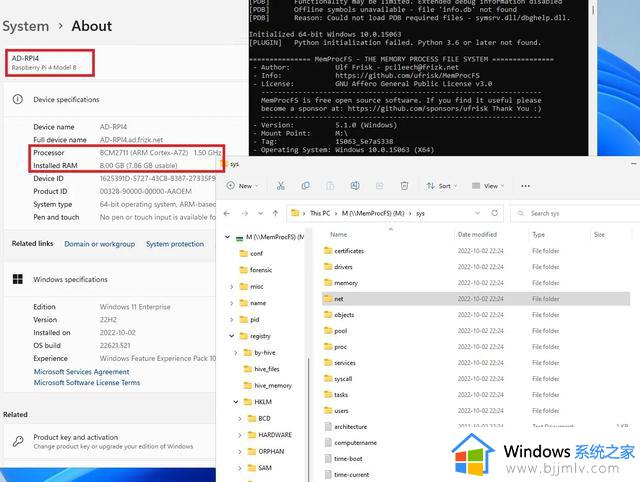
Task: Select conf folder in navigation tree
Action: tap(252, 253)
